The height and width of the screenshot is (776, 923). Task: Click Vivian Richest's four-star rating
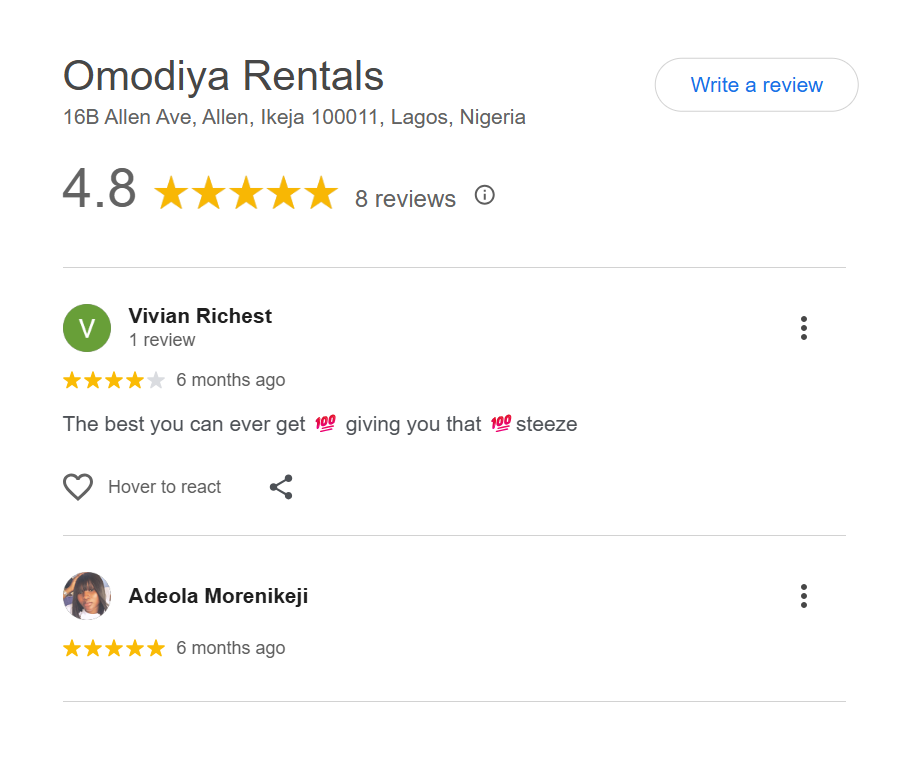pyautogui.click(x=113, y=380)
